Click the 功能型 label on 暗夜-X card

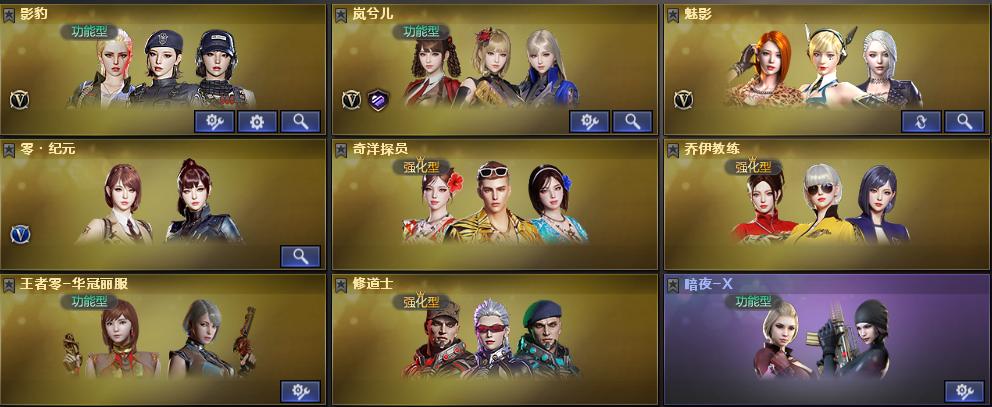[753, 302]
